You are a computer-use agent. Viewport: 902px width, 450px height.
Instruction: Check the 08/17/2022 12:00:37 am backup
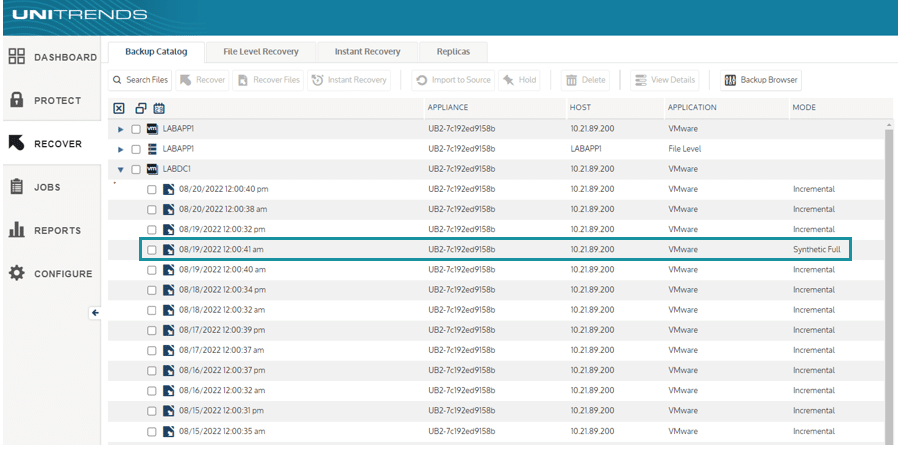click(151, 351)
